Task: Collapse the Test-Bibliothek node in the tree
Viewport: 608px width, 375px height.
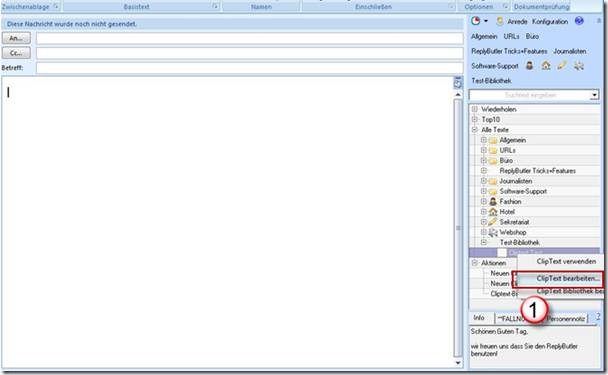Action: pos(484,242)
